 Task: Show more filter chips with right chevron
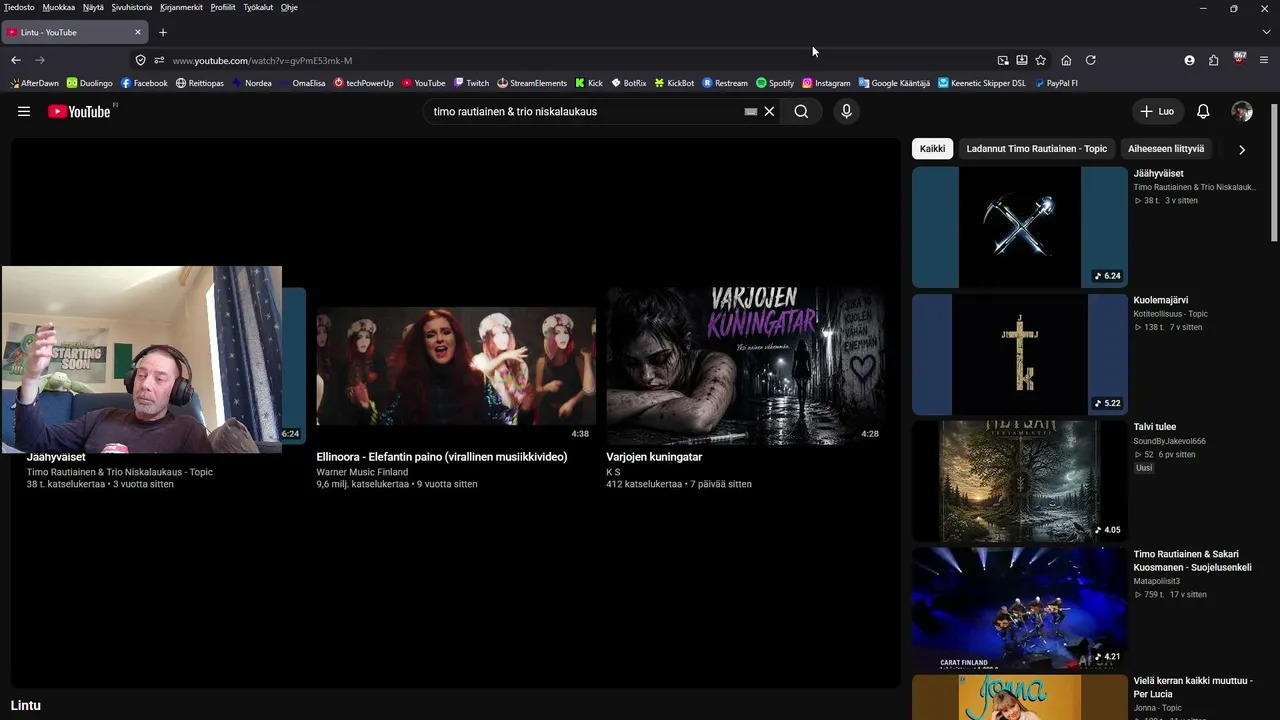[1242, 149]
